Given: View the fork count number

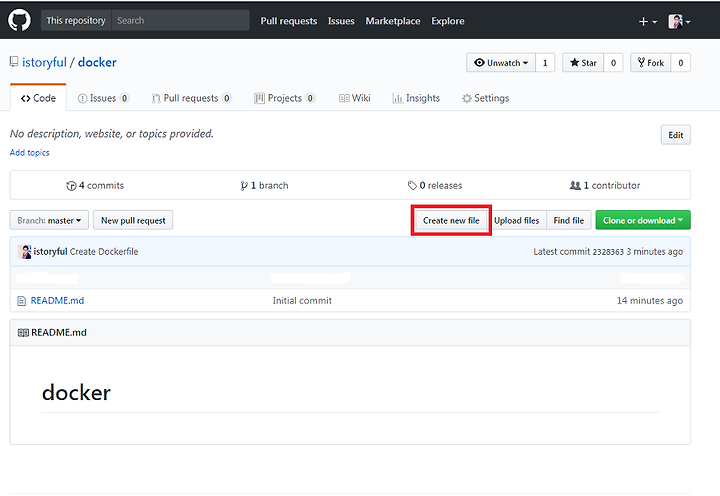Looking at the screenshot, I should point(681,63).
